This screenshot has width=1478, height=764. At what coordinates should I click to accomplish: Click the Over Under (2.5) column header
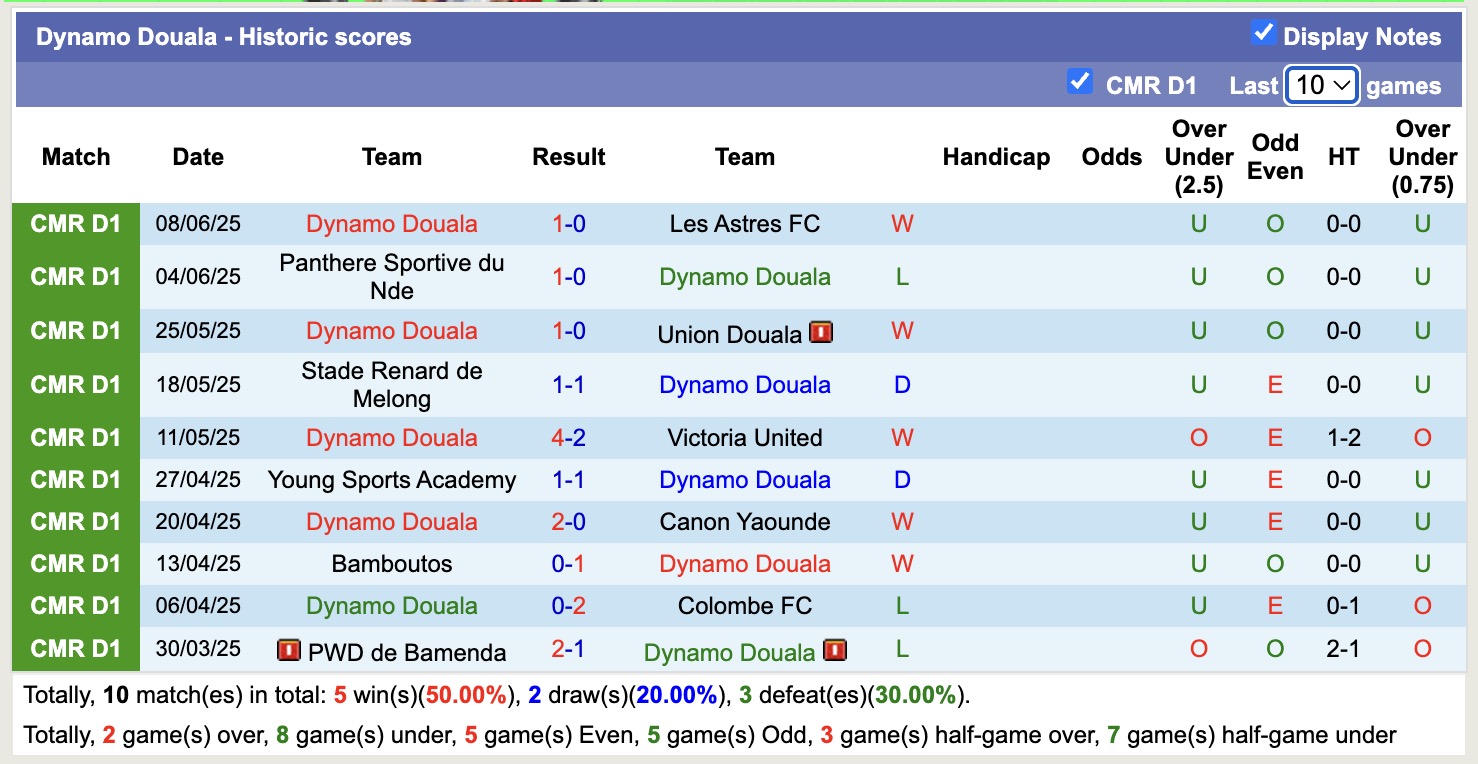[x=1198, y=157]
